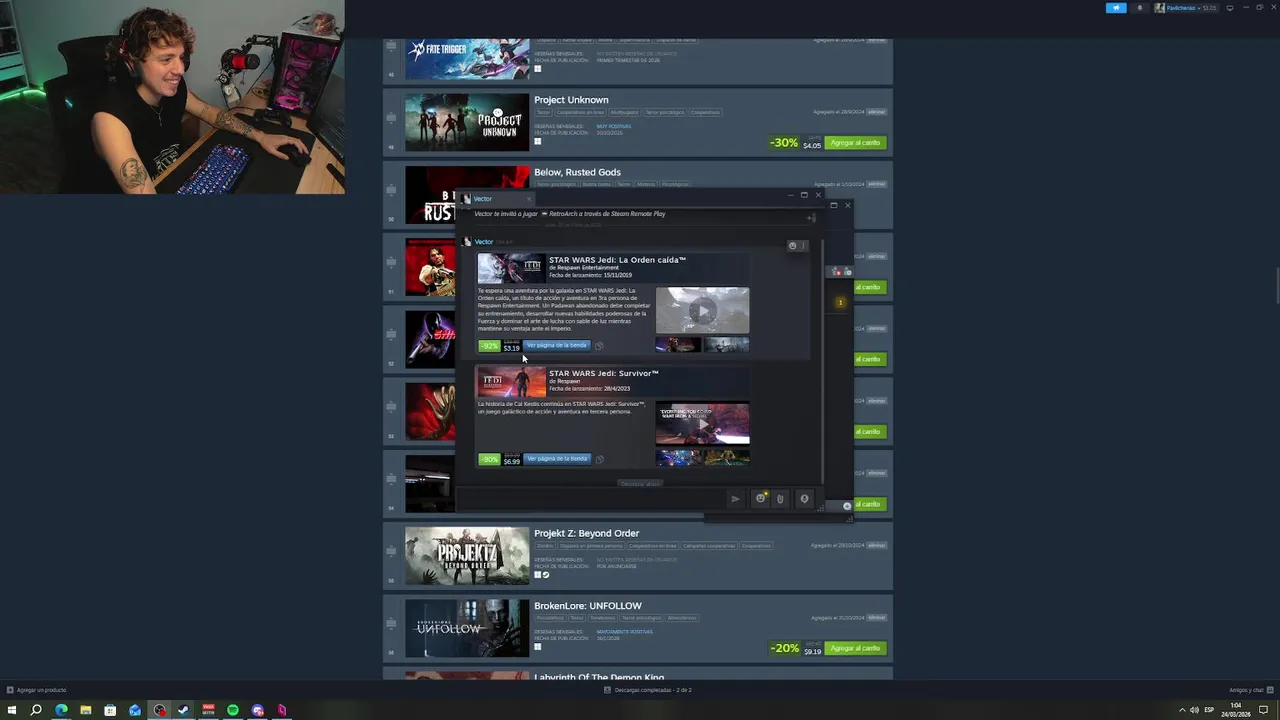Open Projekt Z: Beyond Order title
Screen dimensions: 1280x720
click(x=586, y=533)
